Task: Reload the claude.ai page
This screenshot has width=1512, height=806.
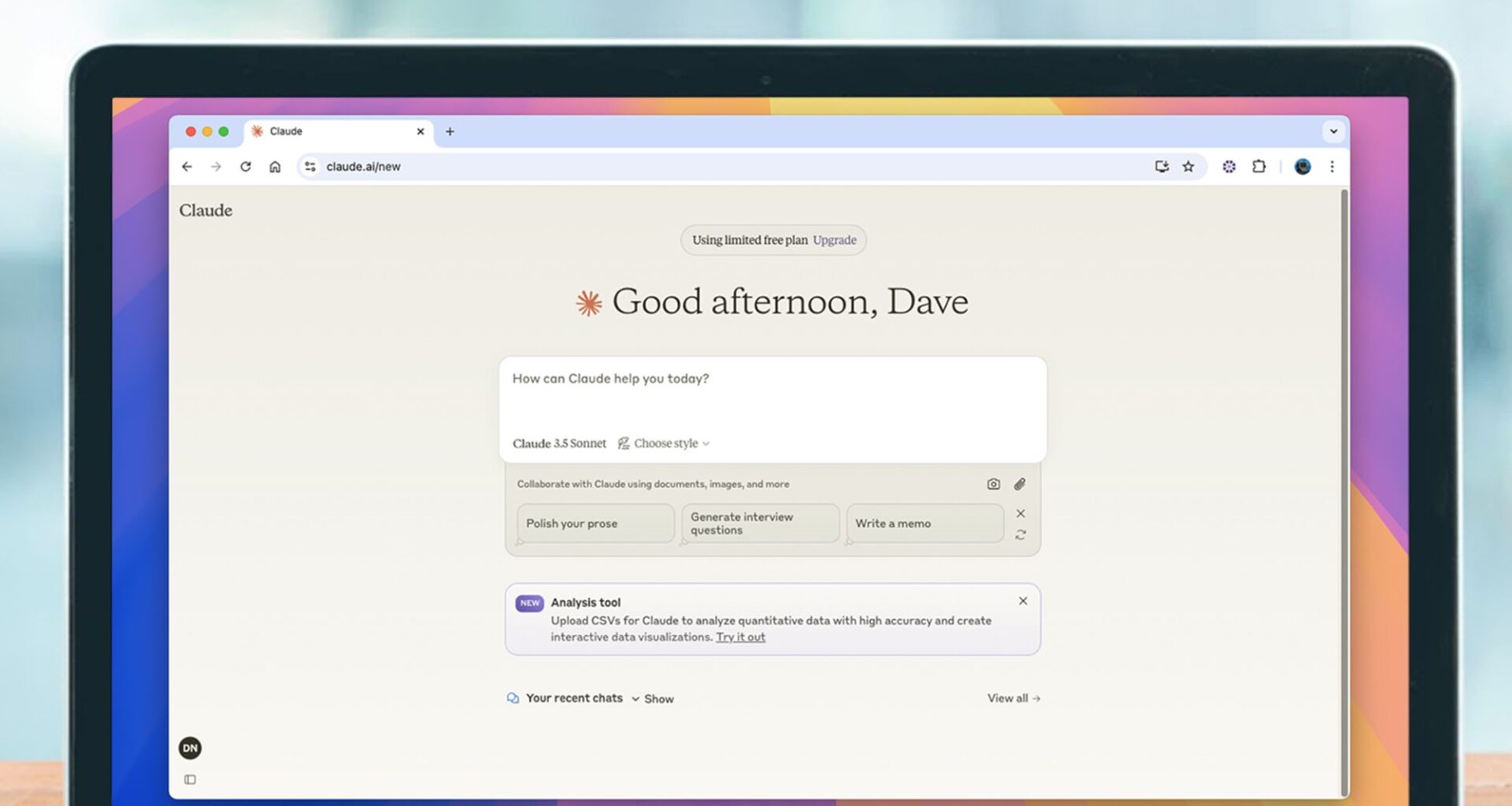Action: pyautogui.click(x=246, y=166)
